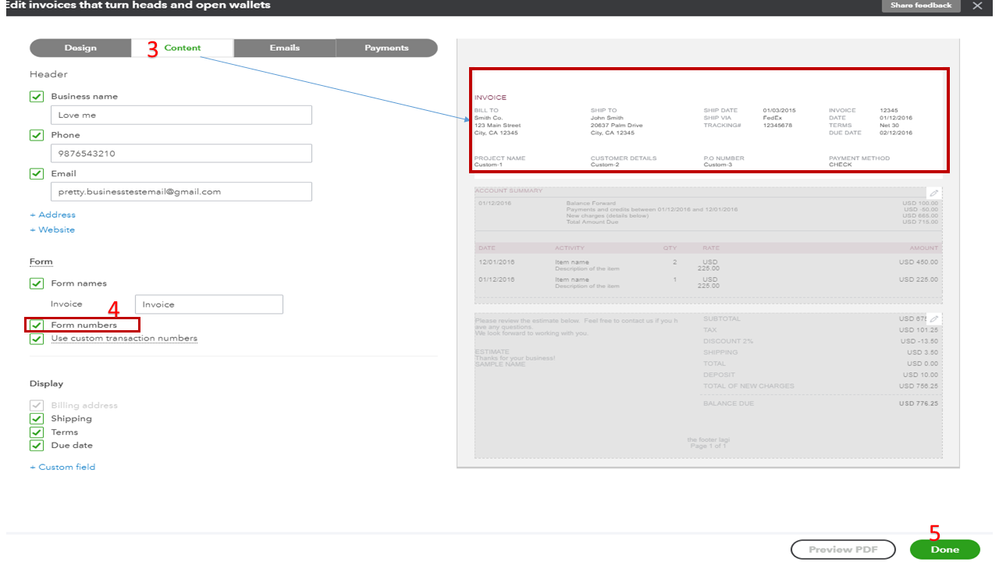999x562 pixels.
Task: Click the Email address input field
Action: point(181,192)
